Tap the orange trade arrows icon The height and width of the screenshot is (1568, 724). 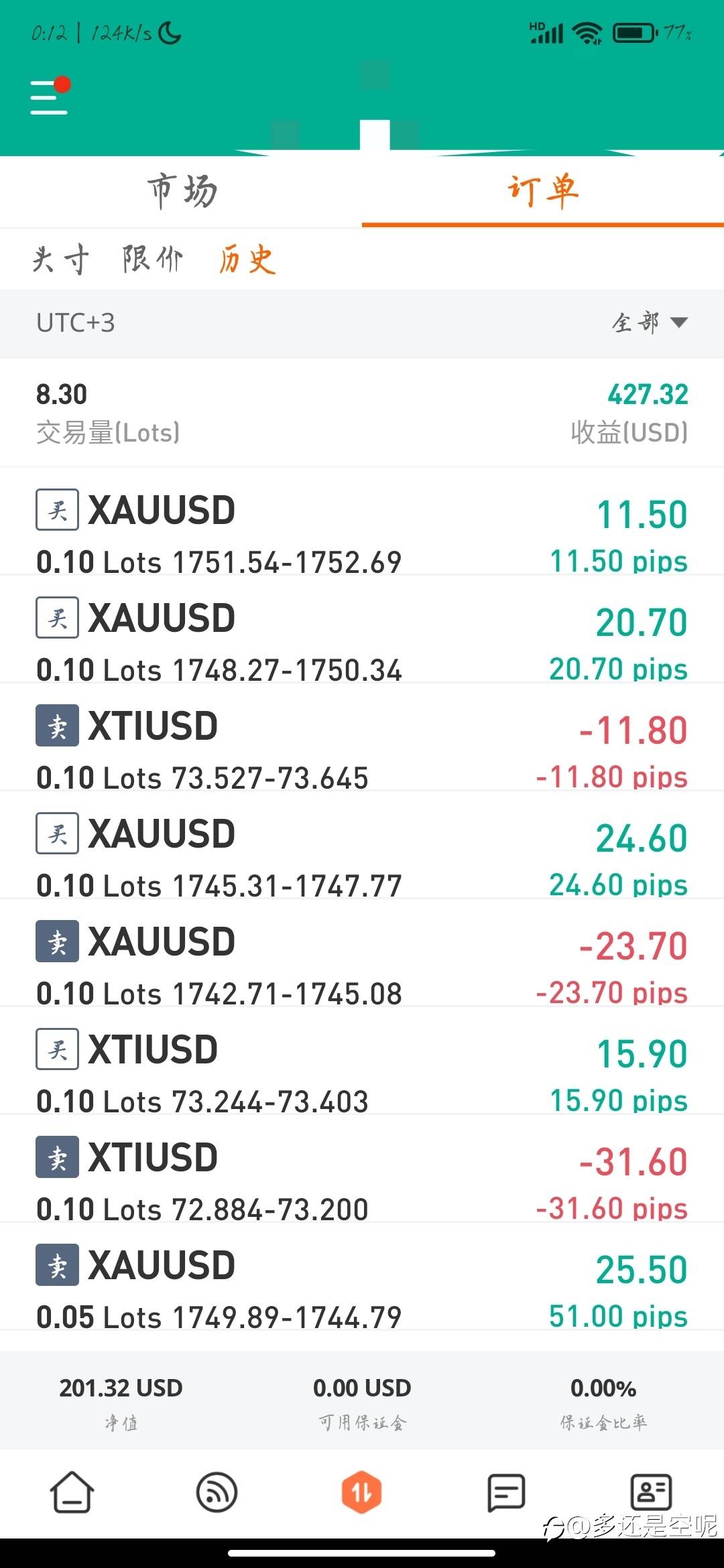tap(362, 1492)
